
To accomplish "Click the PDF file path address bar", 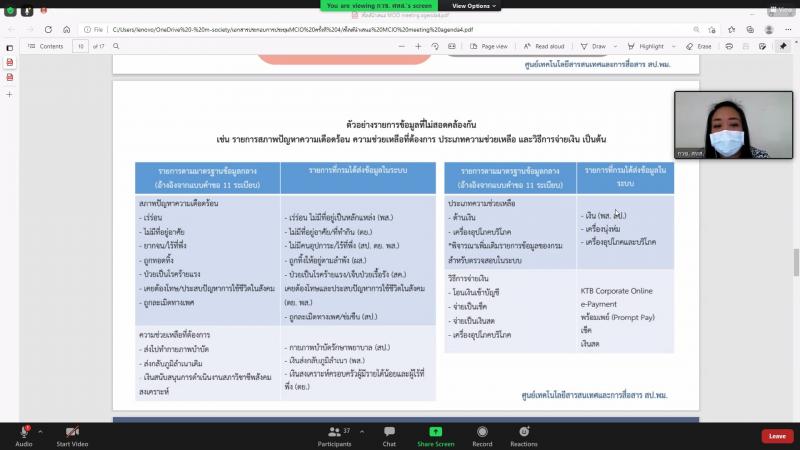I will 292,30.
